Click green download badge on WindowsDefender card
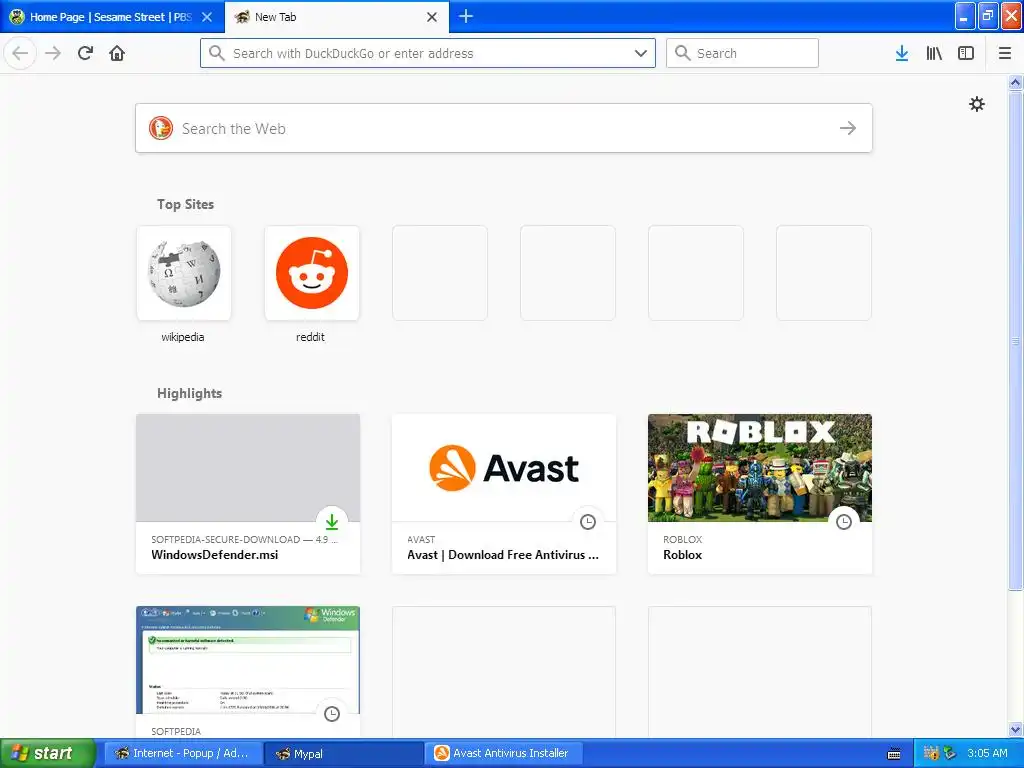The width and height of the screenshot is (1024, 768). 332,522
